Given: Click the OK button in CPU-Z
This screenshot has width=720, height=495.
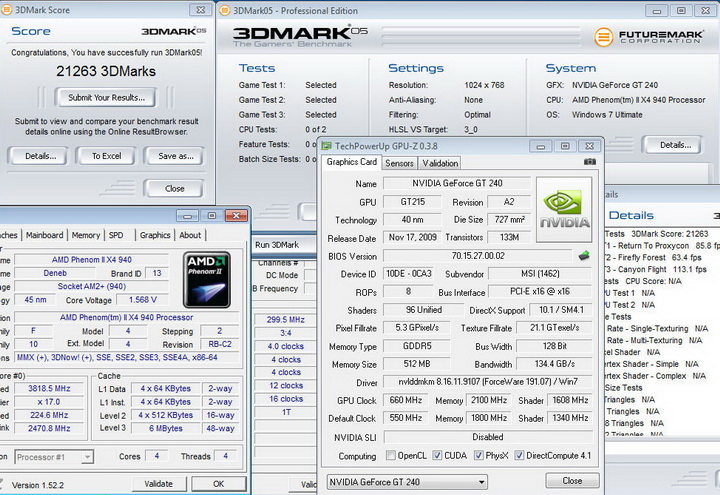Looking at the screenshot, I should (219, 484).
